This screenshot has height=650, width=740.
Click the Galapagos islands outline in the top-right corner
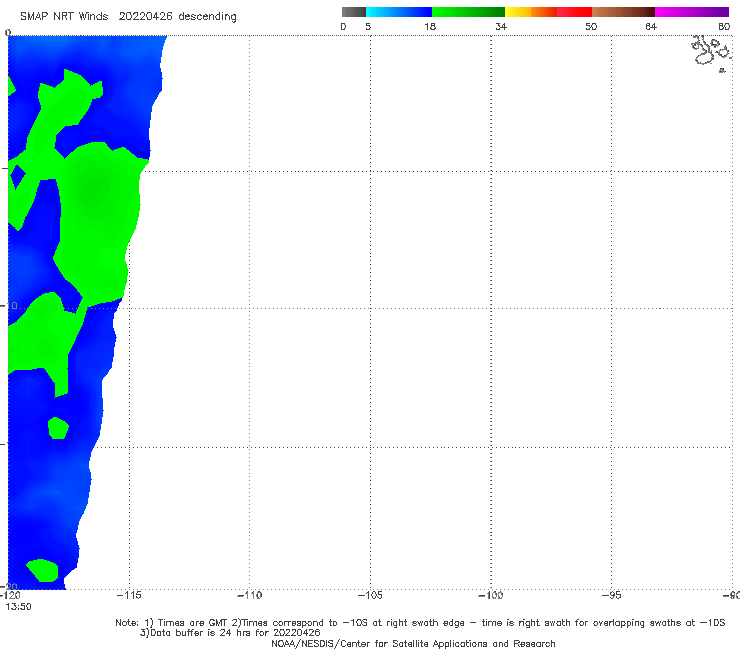click(x=711, y=52)
